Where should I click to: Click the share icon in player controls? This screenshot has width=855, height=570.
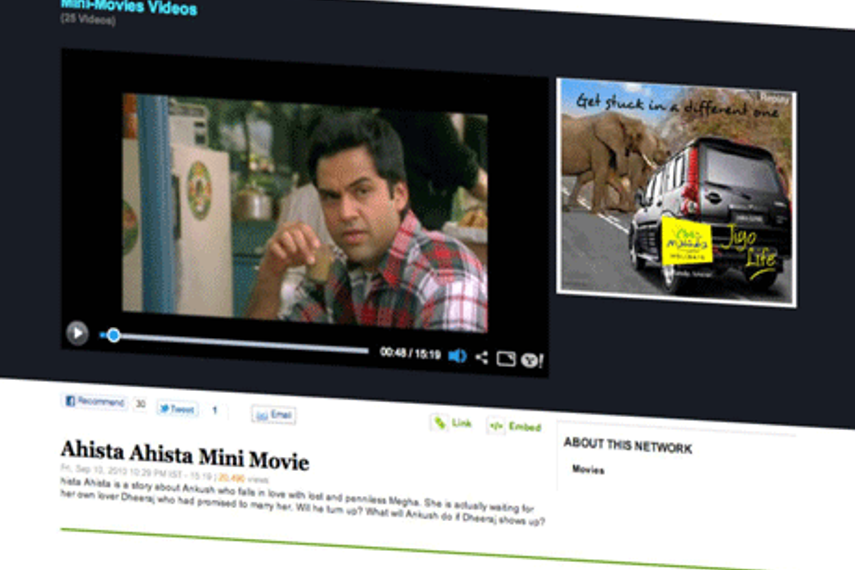coord(482,357)
